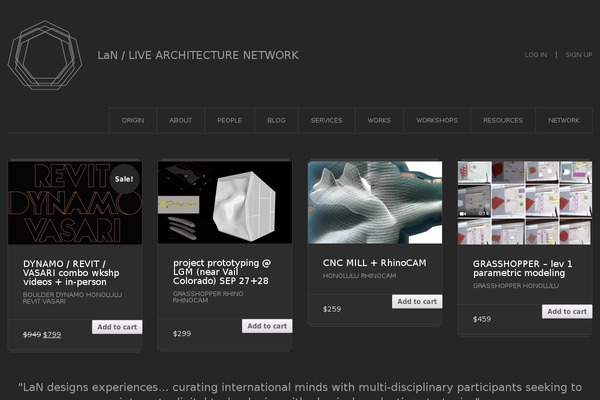The height and width of the screenshot is (400, 600).
Task: Click the Sale! badge on Dynamo workshop
Action: click(x=124, y=179)
